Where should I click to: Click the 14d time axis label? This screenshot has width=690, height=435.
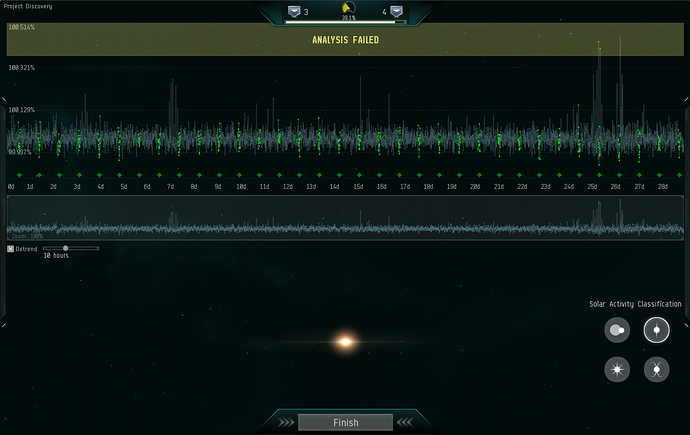[334, 187]
